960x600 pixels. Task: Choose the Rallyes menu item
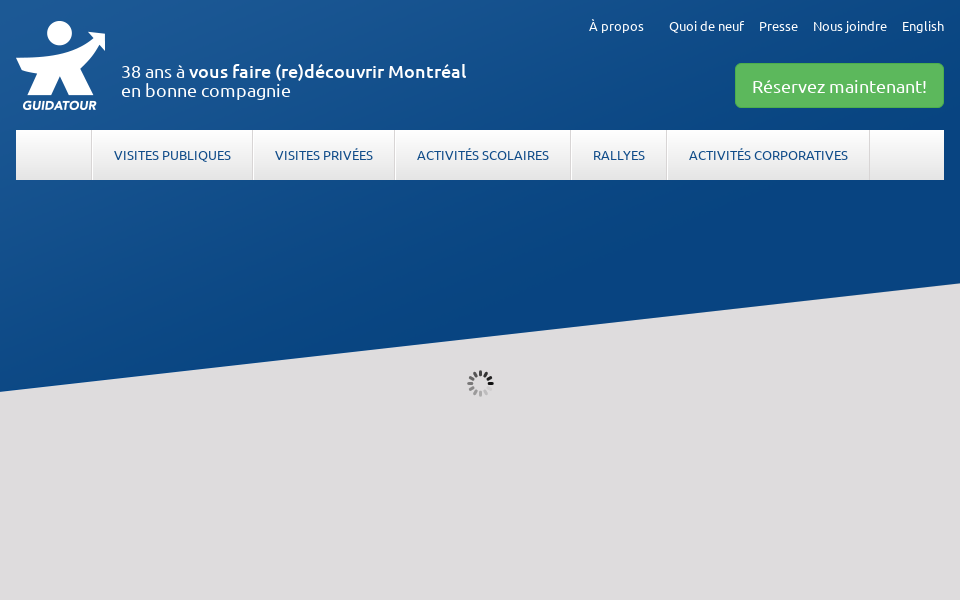(x=618, y=155)
